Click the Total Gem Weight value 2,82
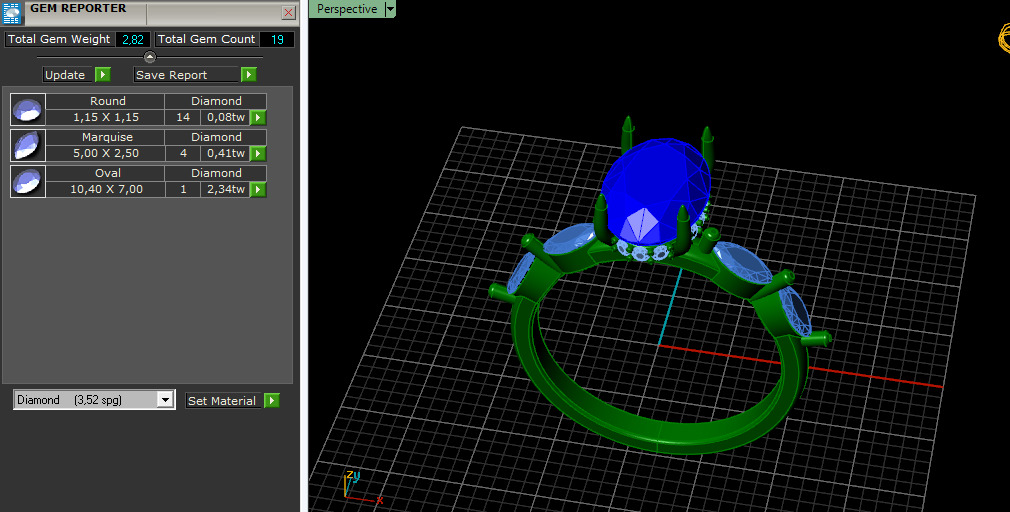Viewport: 1010px width, 512px height. coord(133,39)
